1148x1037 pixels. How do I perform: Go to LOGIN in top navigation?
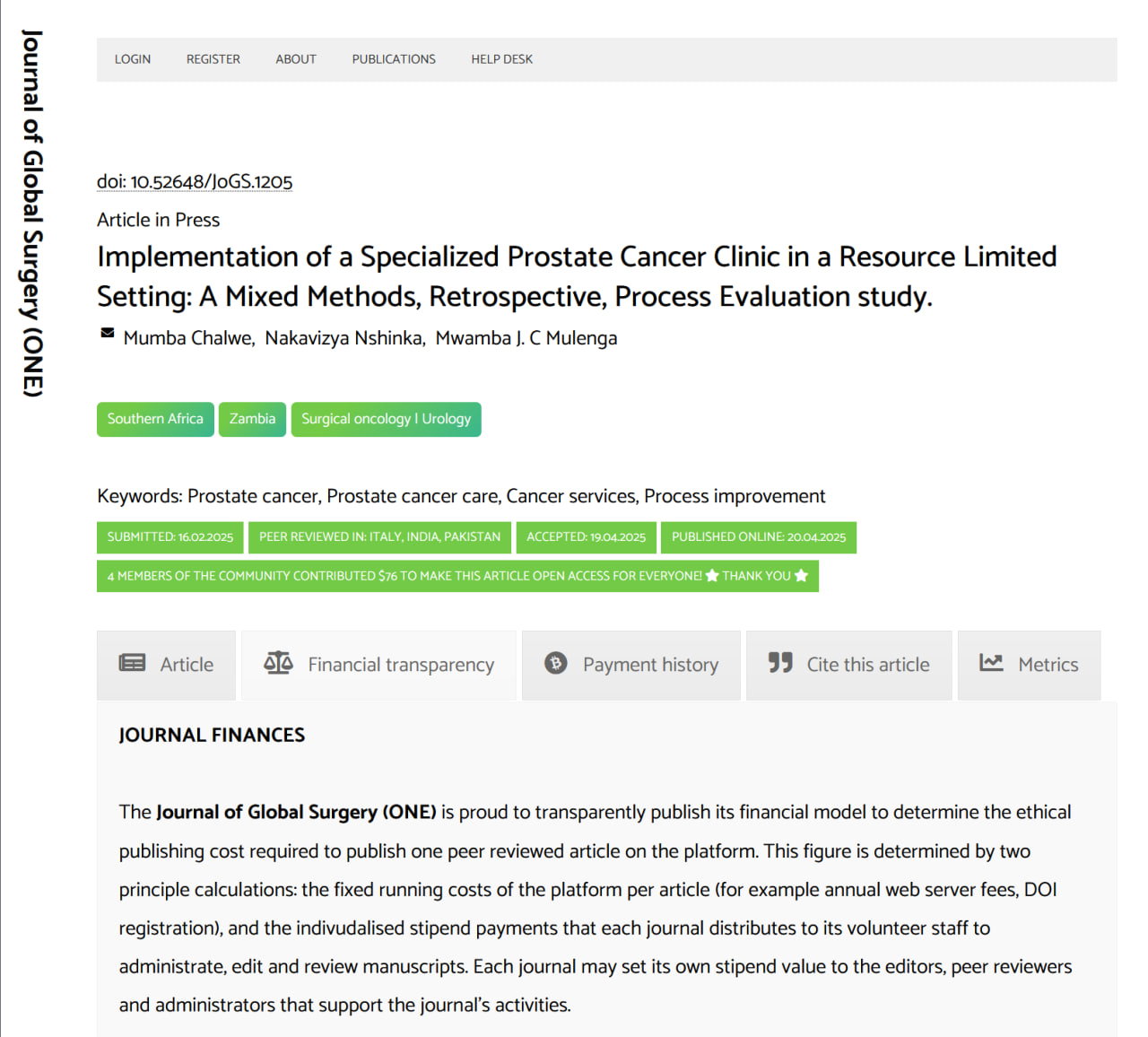(x=133, y=59)
